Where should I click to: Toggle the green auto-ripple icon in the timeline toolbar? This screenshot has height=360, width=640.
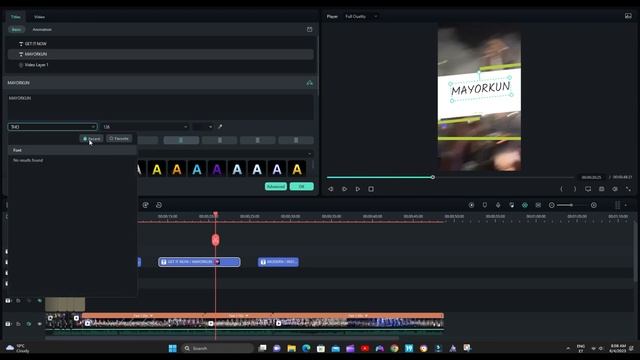coord(525,205)
